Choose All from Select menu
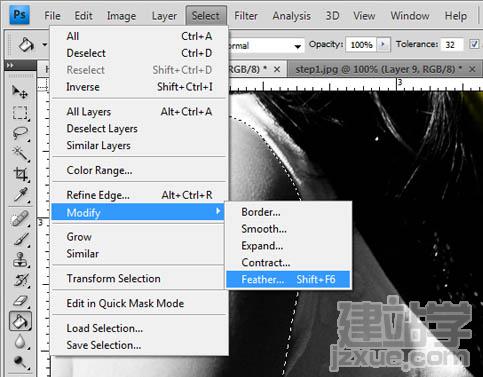The image size is (483, 377). [139, 36]
